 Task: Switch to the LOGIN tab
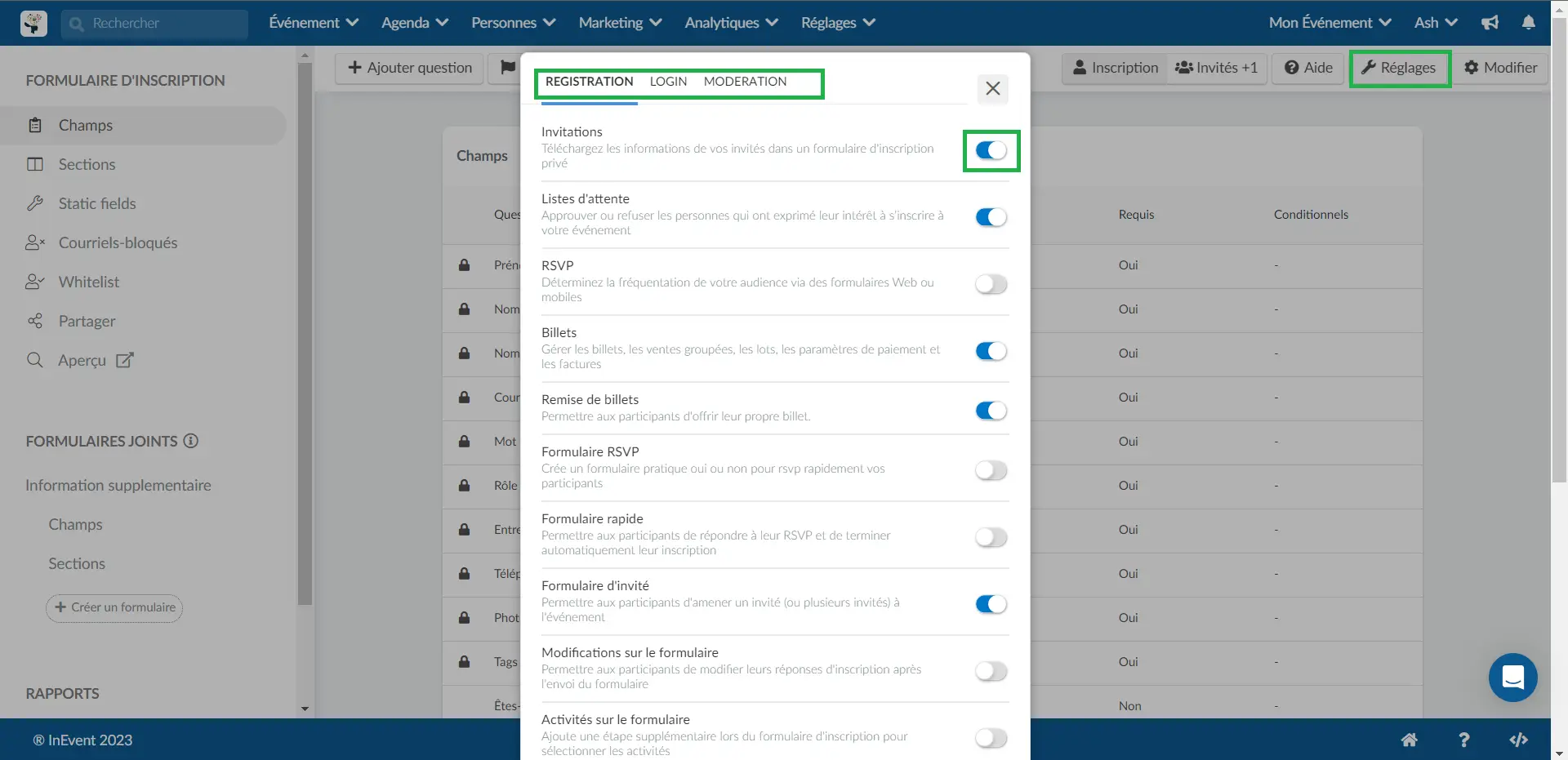point(668,82)
